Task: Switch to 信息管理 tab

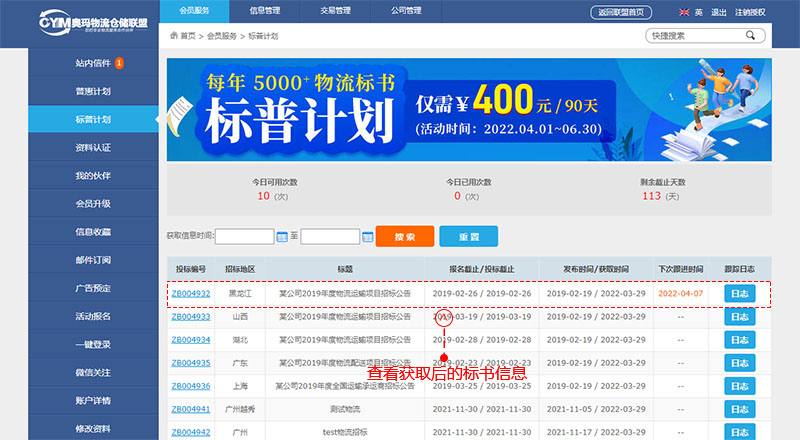Action: click(265, 11)
